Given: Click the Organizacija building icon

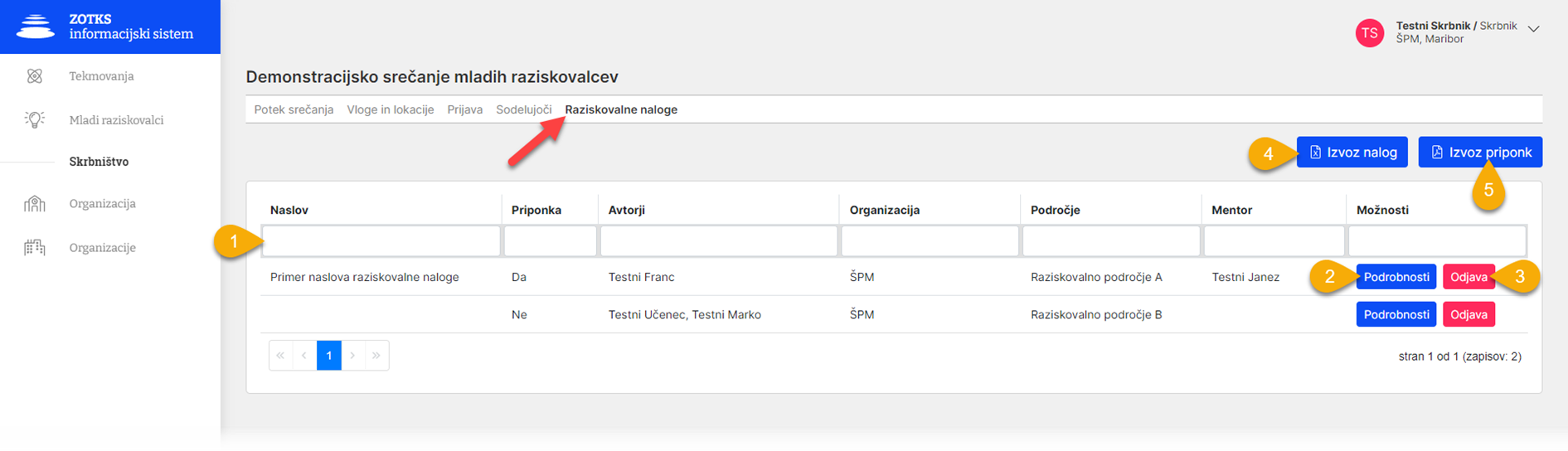Looking at the screenshot, I should point(35,203).
